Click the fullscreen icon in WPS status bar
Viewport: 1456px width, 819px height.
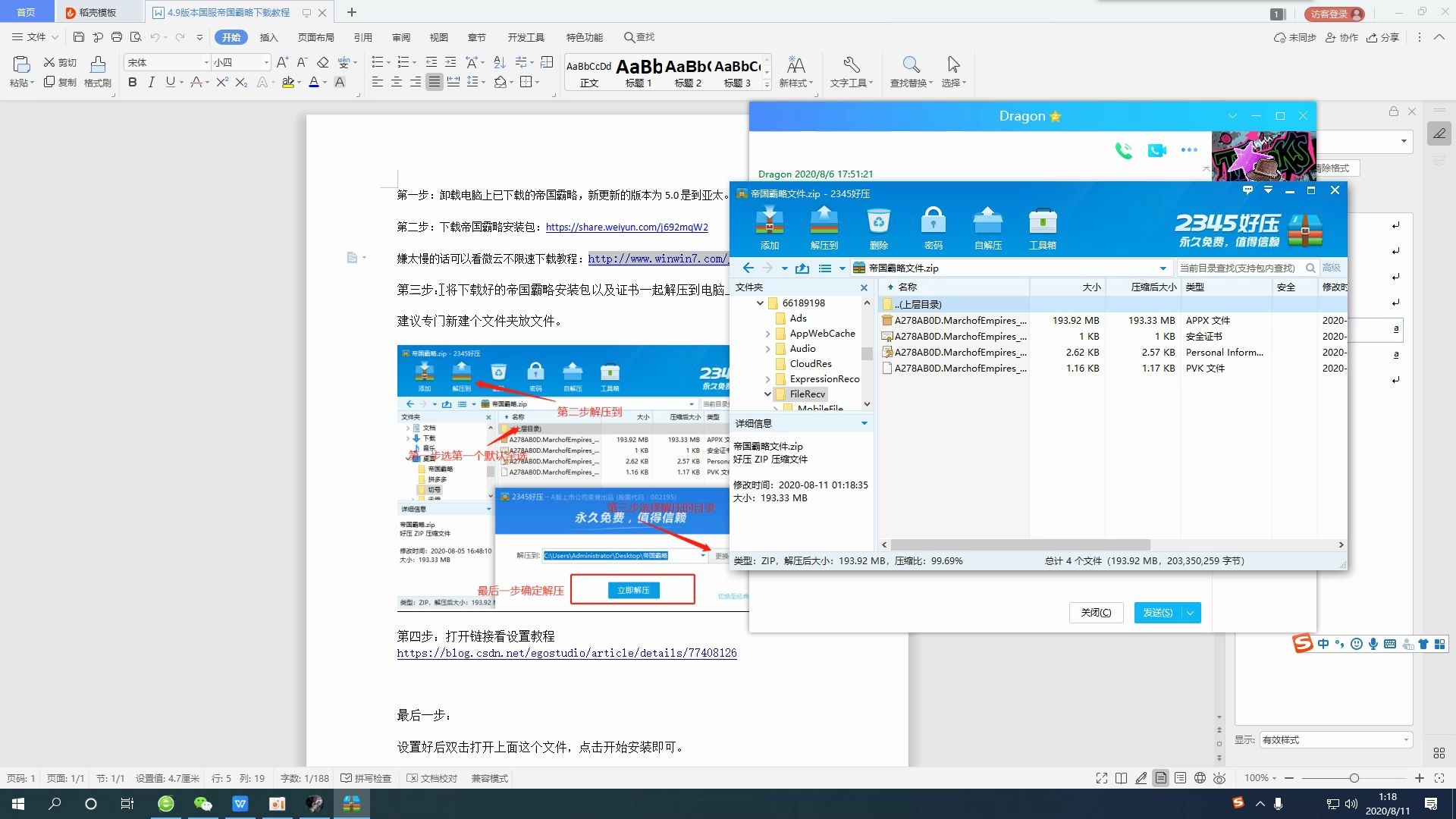click(x=1102, y=778)
